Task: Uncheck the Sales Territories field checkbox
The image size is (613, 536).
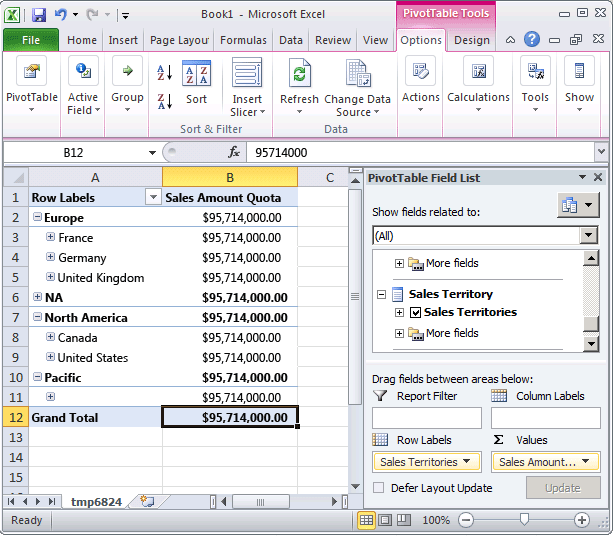Action: (x=415, y=313)
